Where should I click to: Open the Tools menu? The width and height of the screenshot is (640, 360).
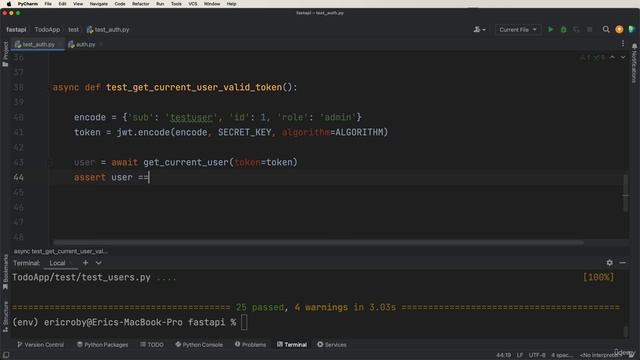(176, 4)
